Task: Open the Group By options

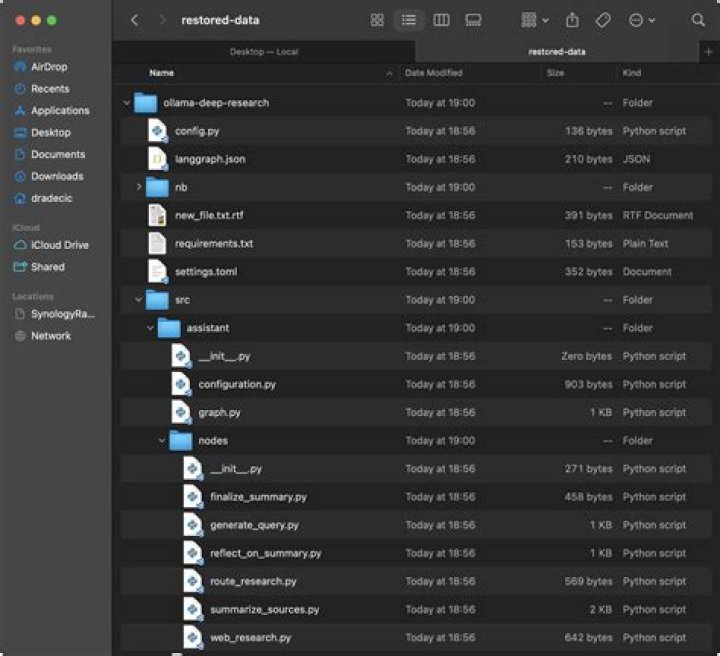Action: point(534,20)
